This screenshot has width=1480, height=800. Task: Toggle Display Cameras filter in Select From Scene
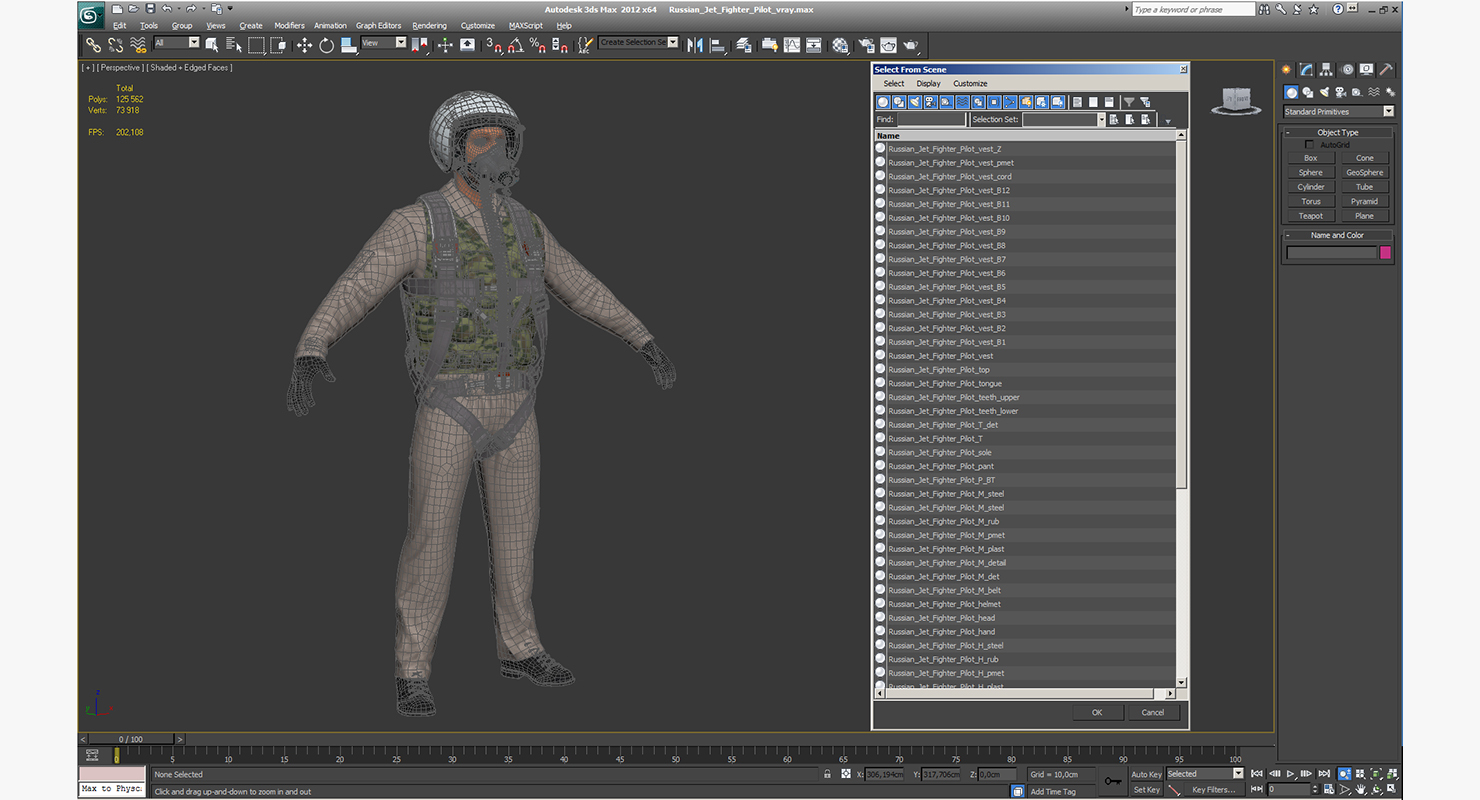[x=931, y=102]
